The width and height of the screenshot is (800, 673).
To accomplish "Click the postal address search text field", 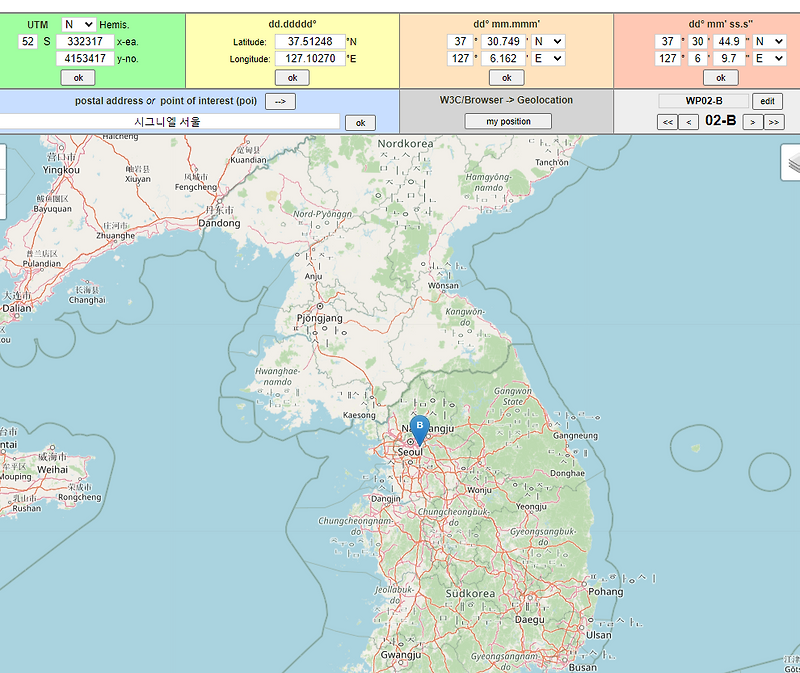I will pos(169,122).
